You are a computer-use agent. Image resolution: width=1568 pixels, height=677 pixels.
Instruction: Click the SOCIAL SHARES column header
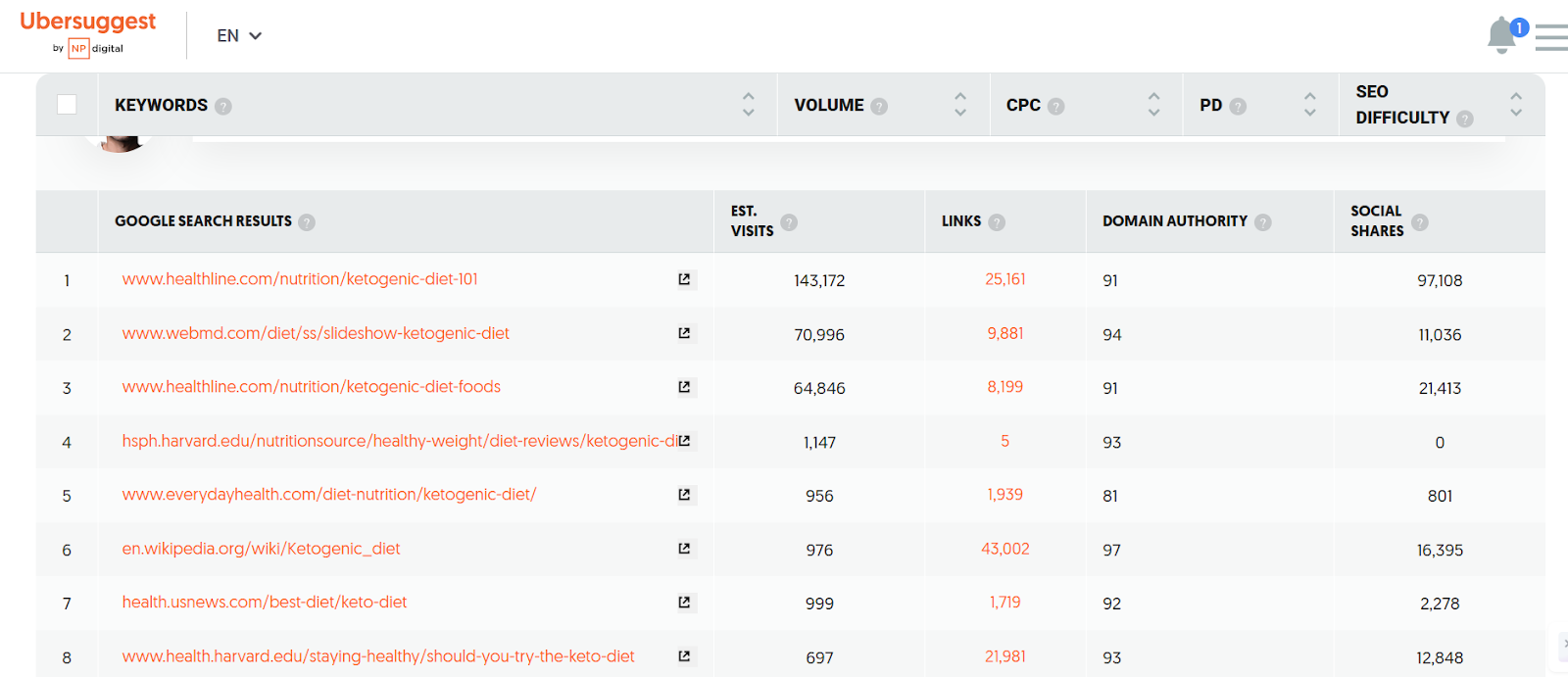coord(1377,221)
